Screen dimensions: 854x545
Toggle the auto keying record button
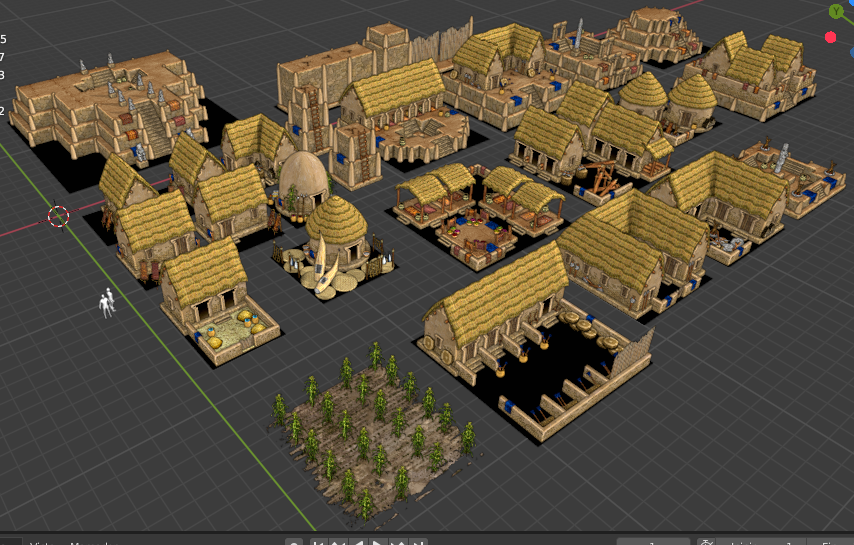point(294,542)
